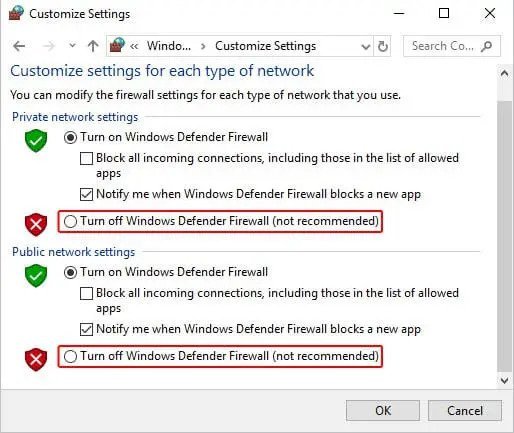Viewport: 514px width, 433px height.
Task: Check Block all incoming connections under Private network
Action: 86,158
